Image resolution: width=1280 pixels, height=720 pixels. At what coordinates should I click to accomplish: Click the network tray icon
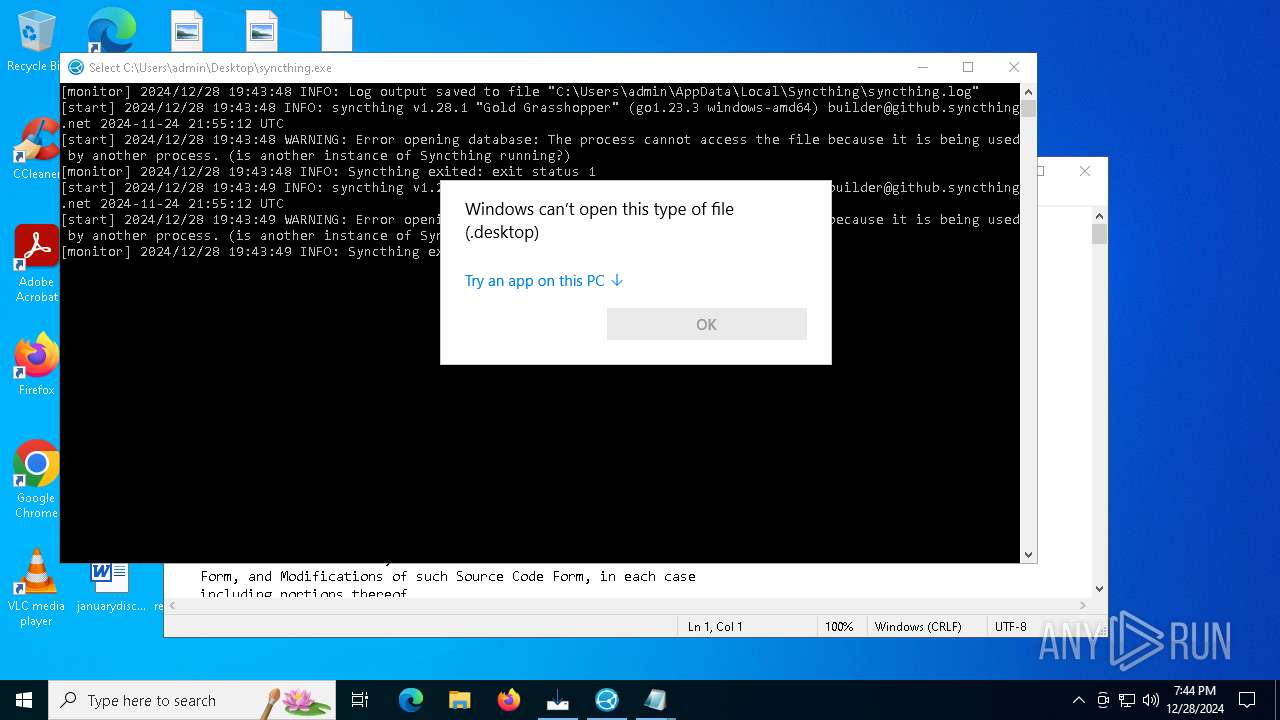tap(1127, 700)
